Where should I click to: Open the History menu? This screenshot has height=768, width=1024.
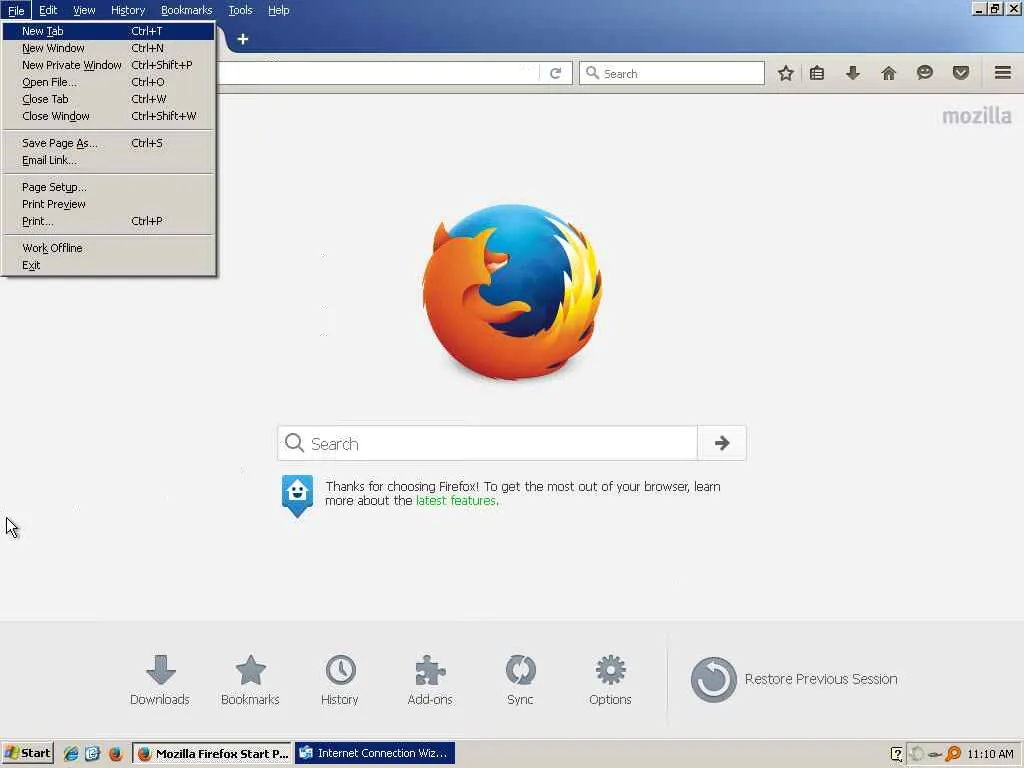[128, 10]
